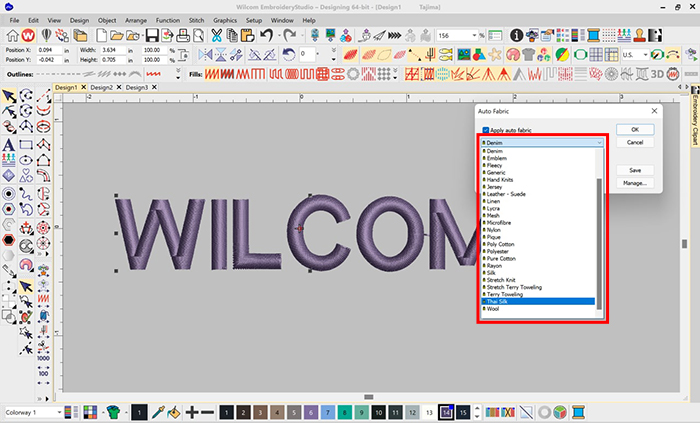Click the eyedropper color pick icon
The height and width of the screenshot is (423, 700).
[x=158, y=412]
